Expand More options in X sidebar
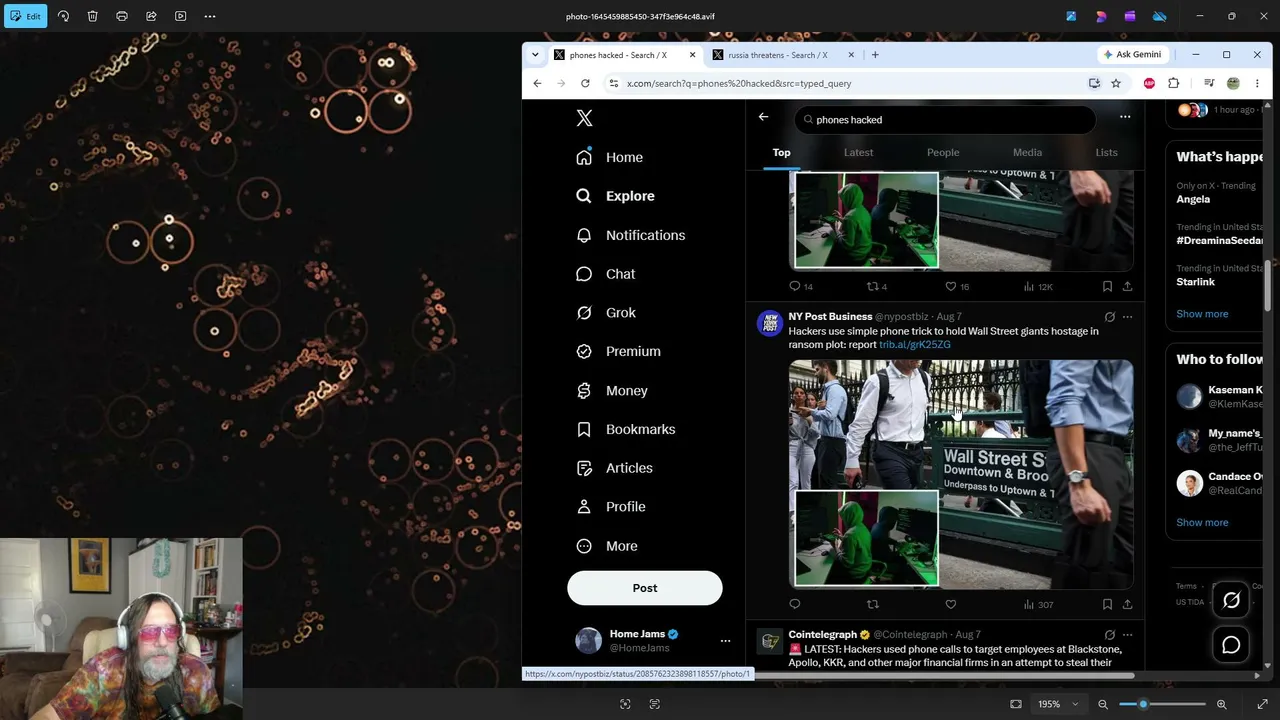This screenshot has height=720, width=1280. (x=607, y=546)
